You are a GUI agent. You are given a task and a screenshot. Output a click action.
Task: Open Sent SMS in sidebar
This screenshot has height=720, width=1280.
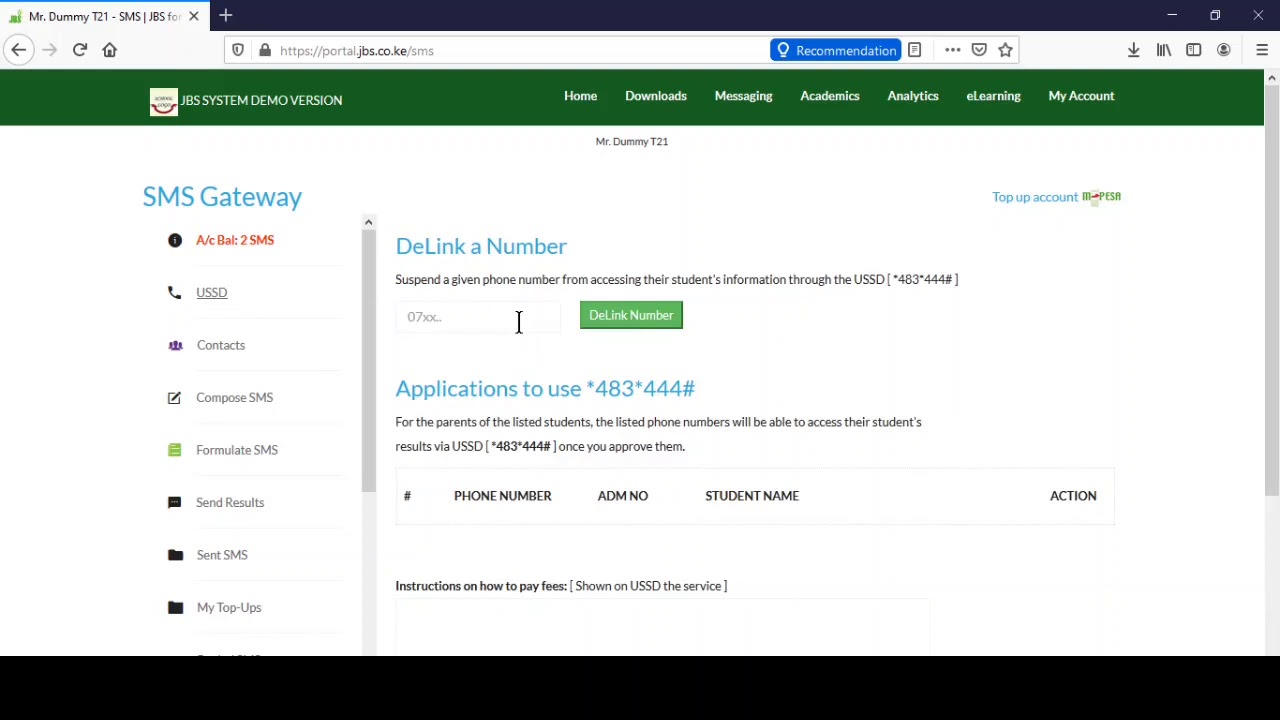[222, 555]
